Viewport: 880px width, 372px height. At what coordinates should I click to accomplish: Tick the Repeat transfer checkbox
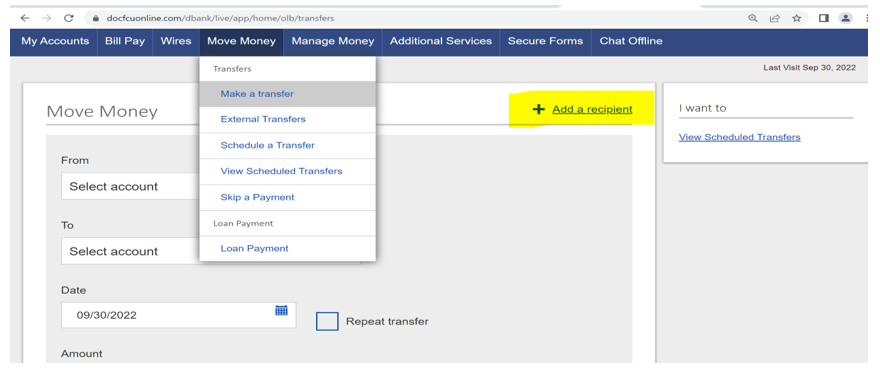pyautogui.click(x=327, y=322)
